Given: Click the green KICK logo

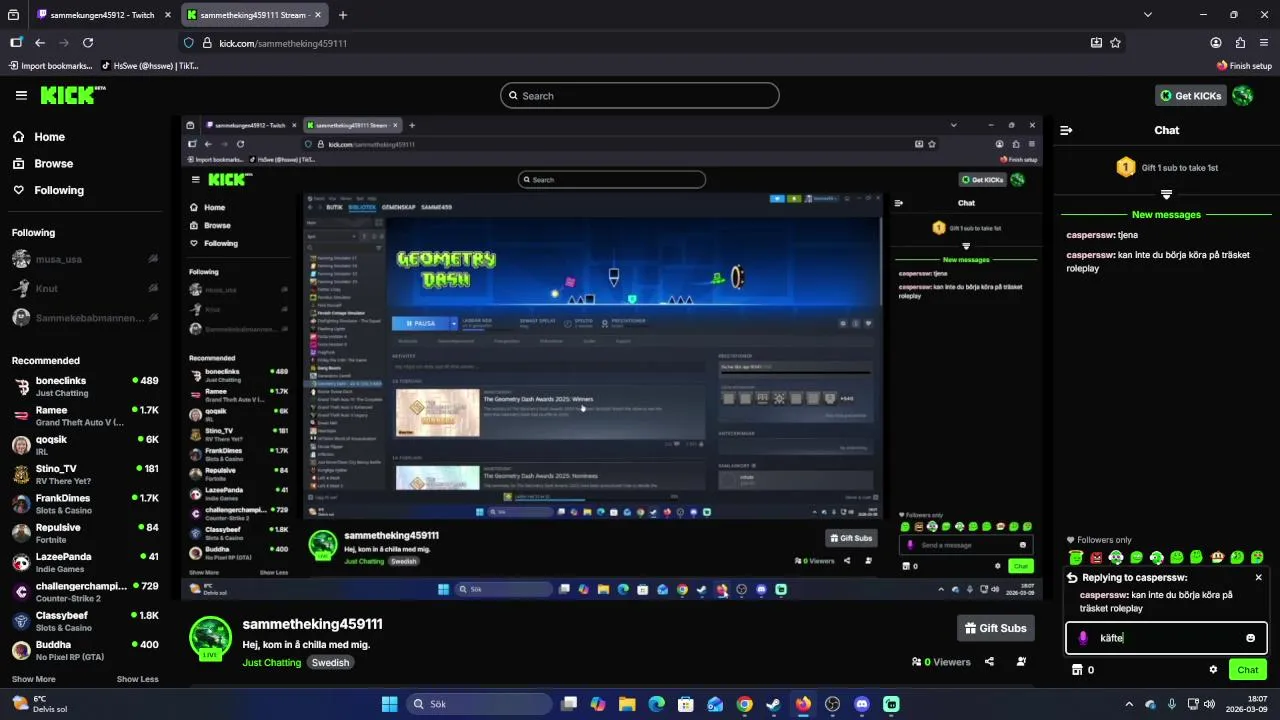Looking at the screenshot, I should pos(72,95).
